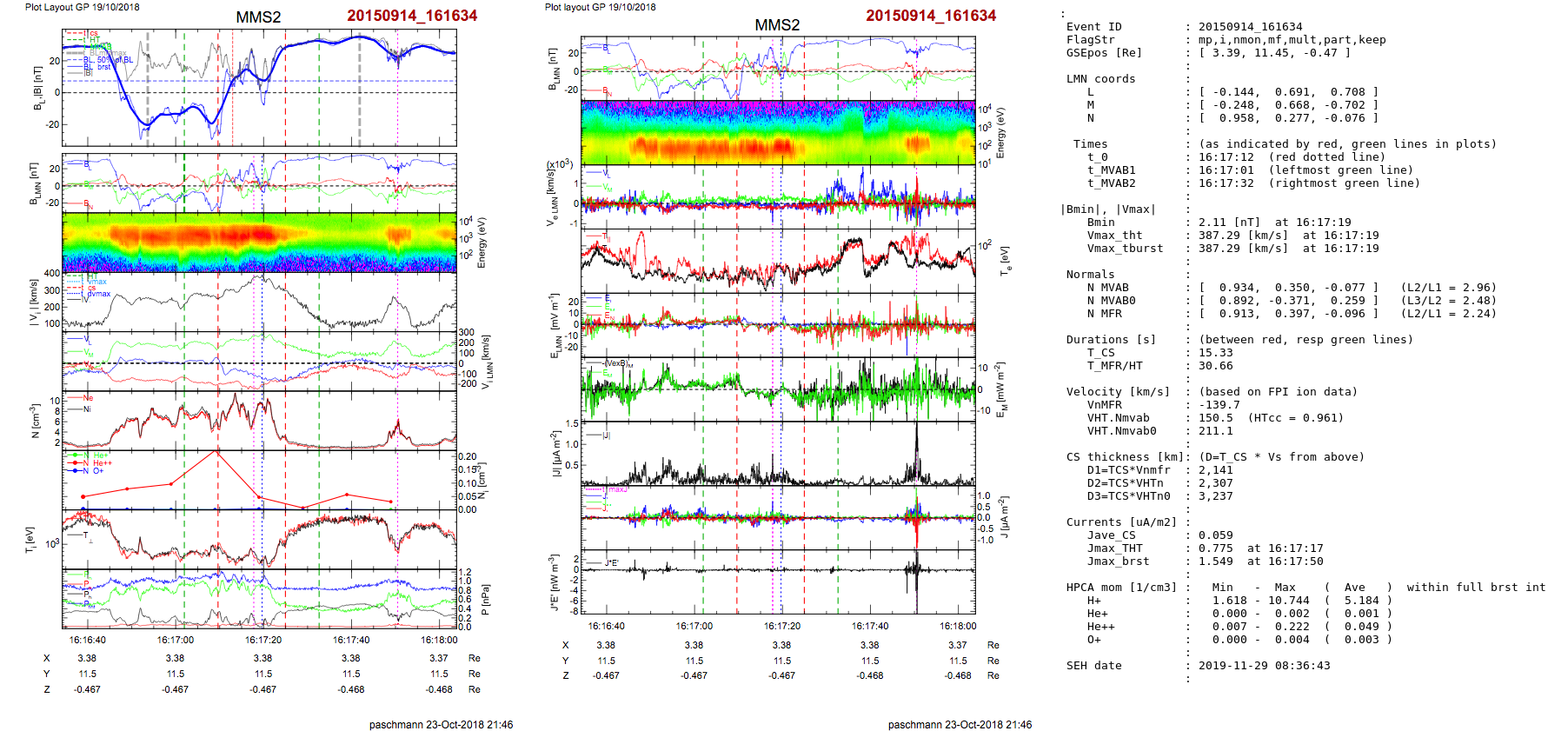Click 'paschmann 23-Oct-2018 21:46' footer under left plot
Screen dimensions: 1568x731
click(441, 724)
